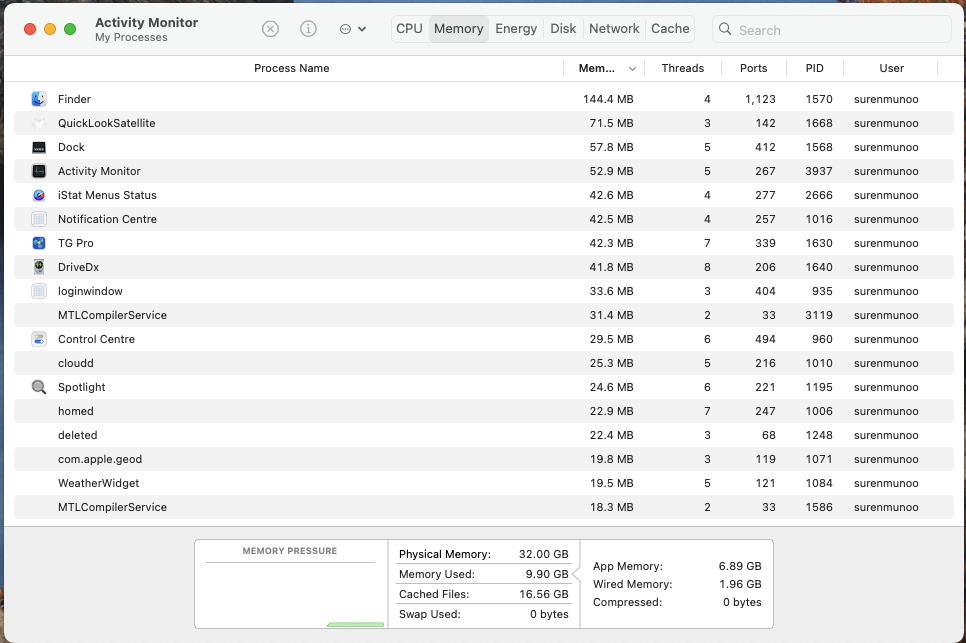Image resolution: width=966 pixels, height=643 pixels.
Task: Select the Memory tab
Action: (x=458, y=29)
